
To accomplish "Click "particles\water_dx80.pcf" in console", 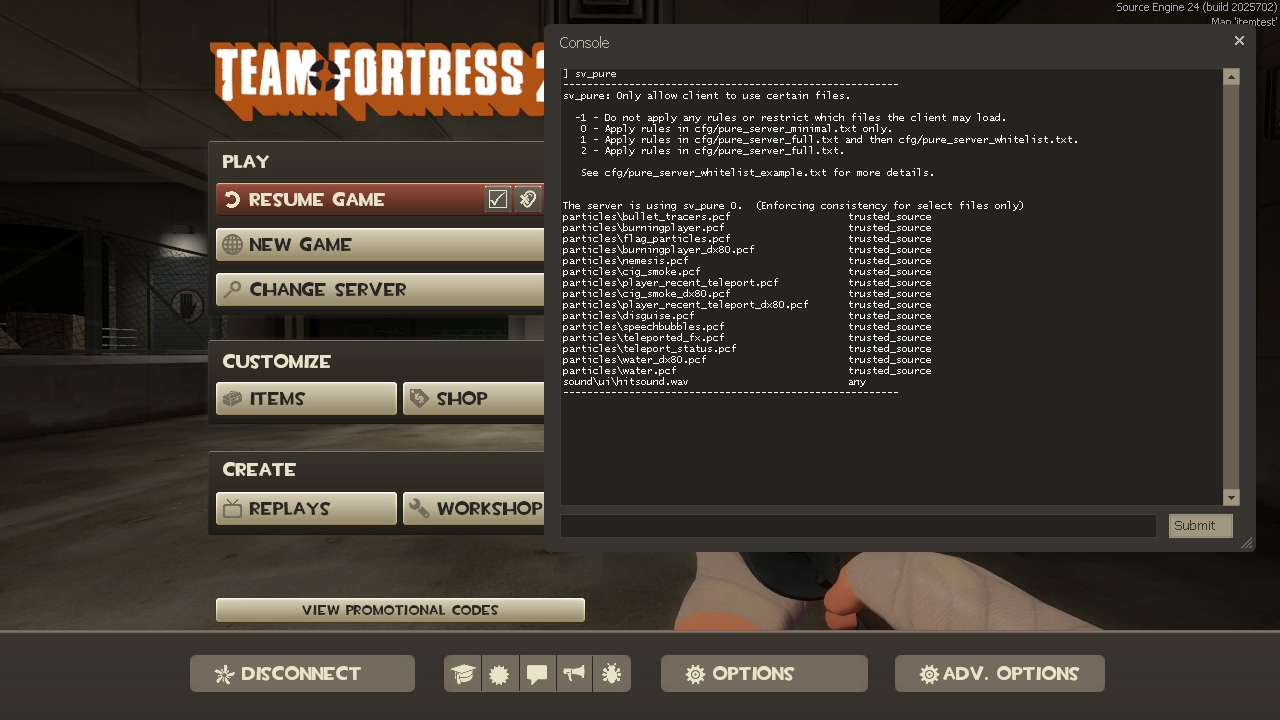I will [x=634, y=360].
